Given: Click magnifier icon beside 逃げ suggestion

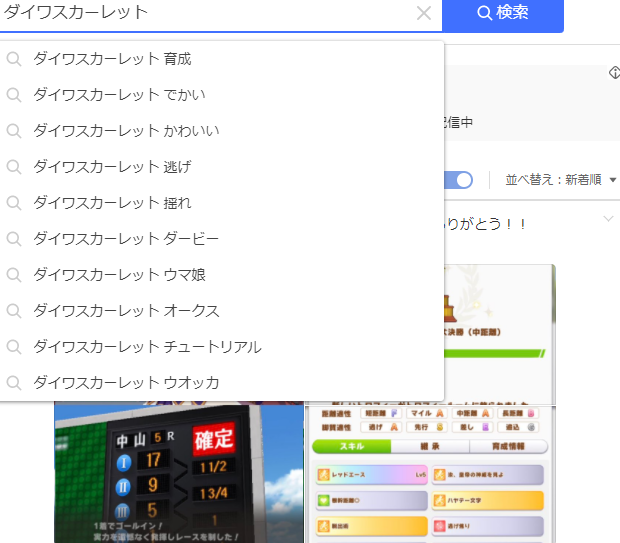Looking at the screenshot, I should (14, 167).
